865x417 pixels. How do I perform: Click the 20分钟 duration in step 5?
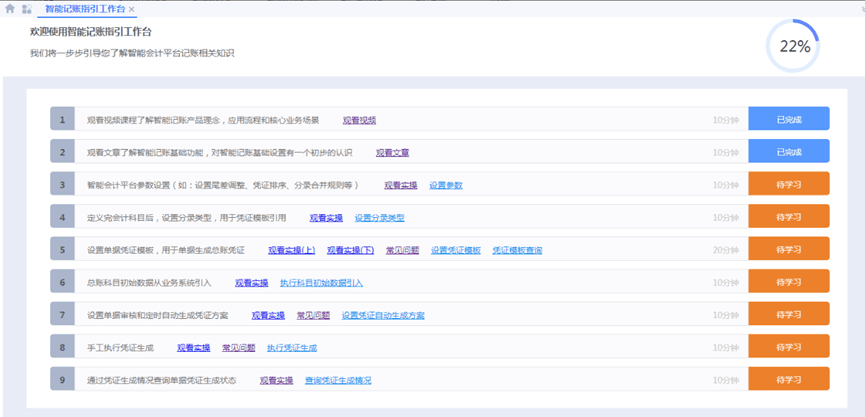(725, 250)
